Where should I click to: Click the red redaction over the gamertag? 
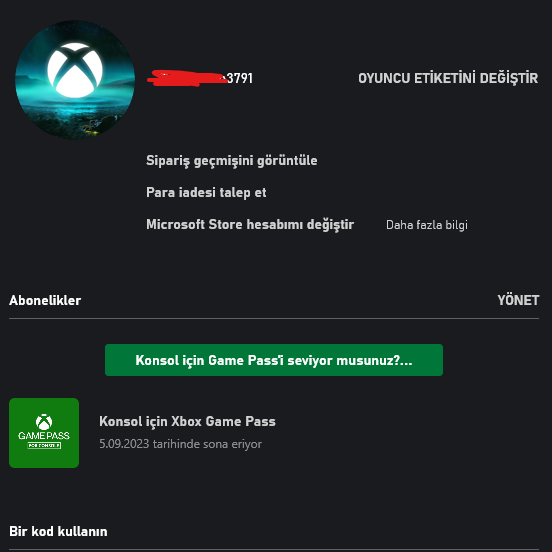pos(187,78)
